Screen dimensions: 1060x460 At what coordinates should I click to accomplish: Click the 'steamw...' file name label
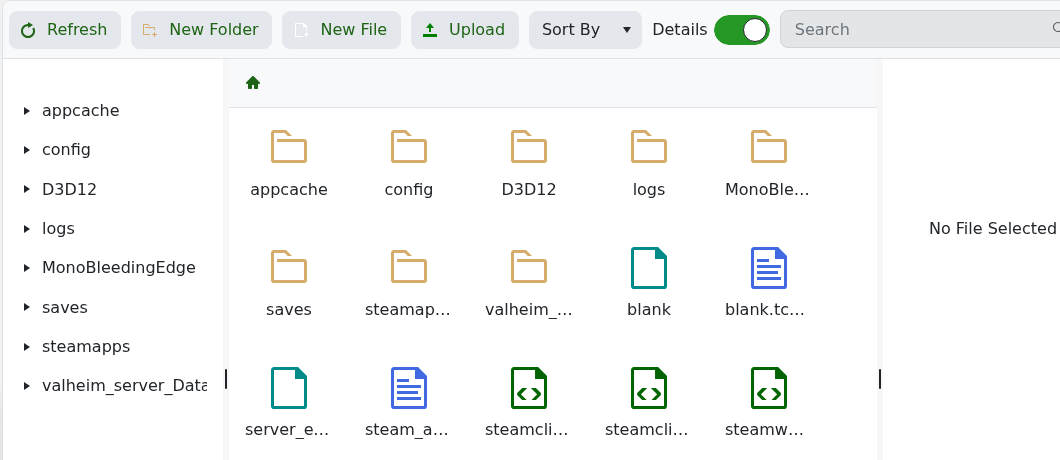pyautogui.click(x=765, y=430)
